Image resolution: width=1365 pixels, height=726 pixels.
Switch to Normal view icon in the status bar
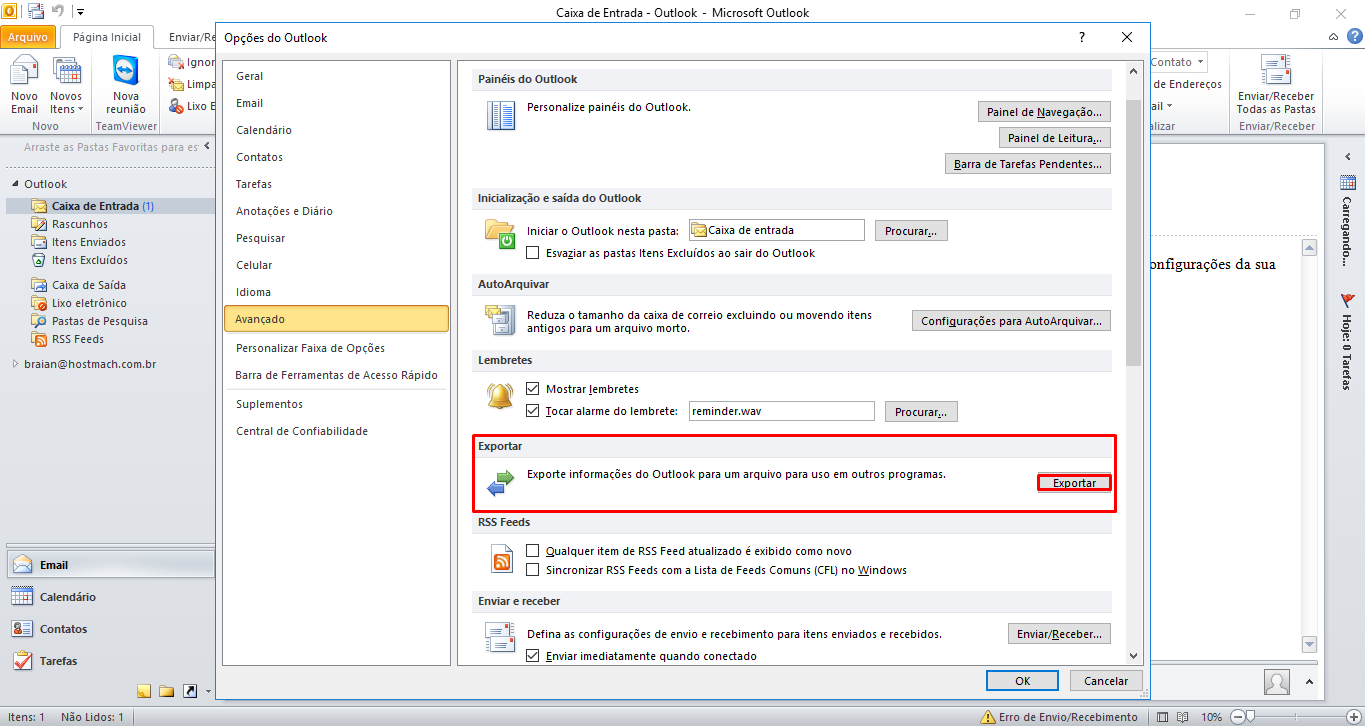point(1163,717)
